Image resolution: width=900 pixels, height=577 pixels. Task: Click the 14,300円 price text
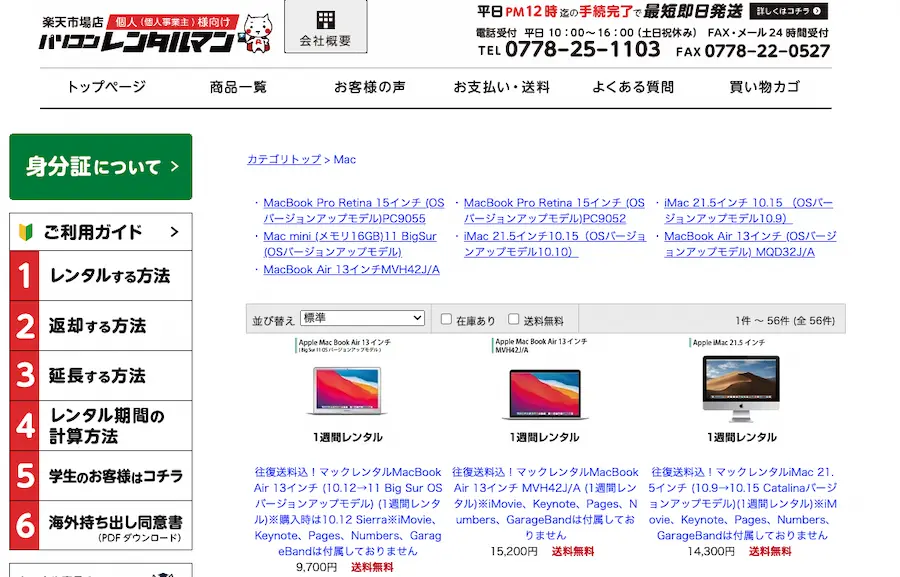[x=711, y=551]
